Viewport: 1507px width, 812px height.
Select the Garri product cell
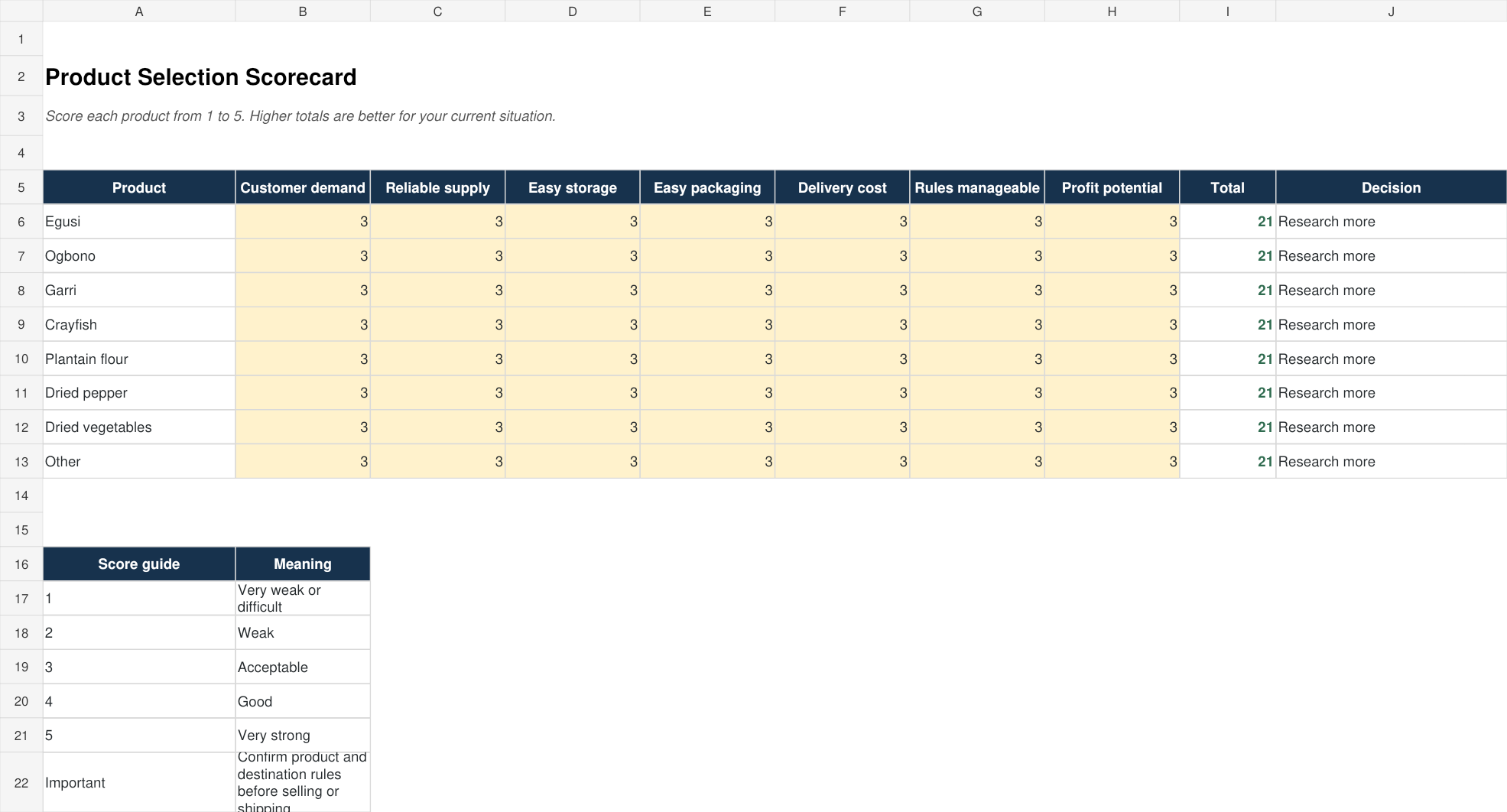click(139, 291)
